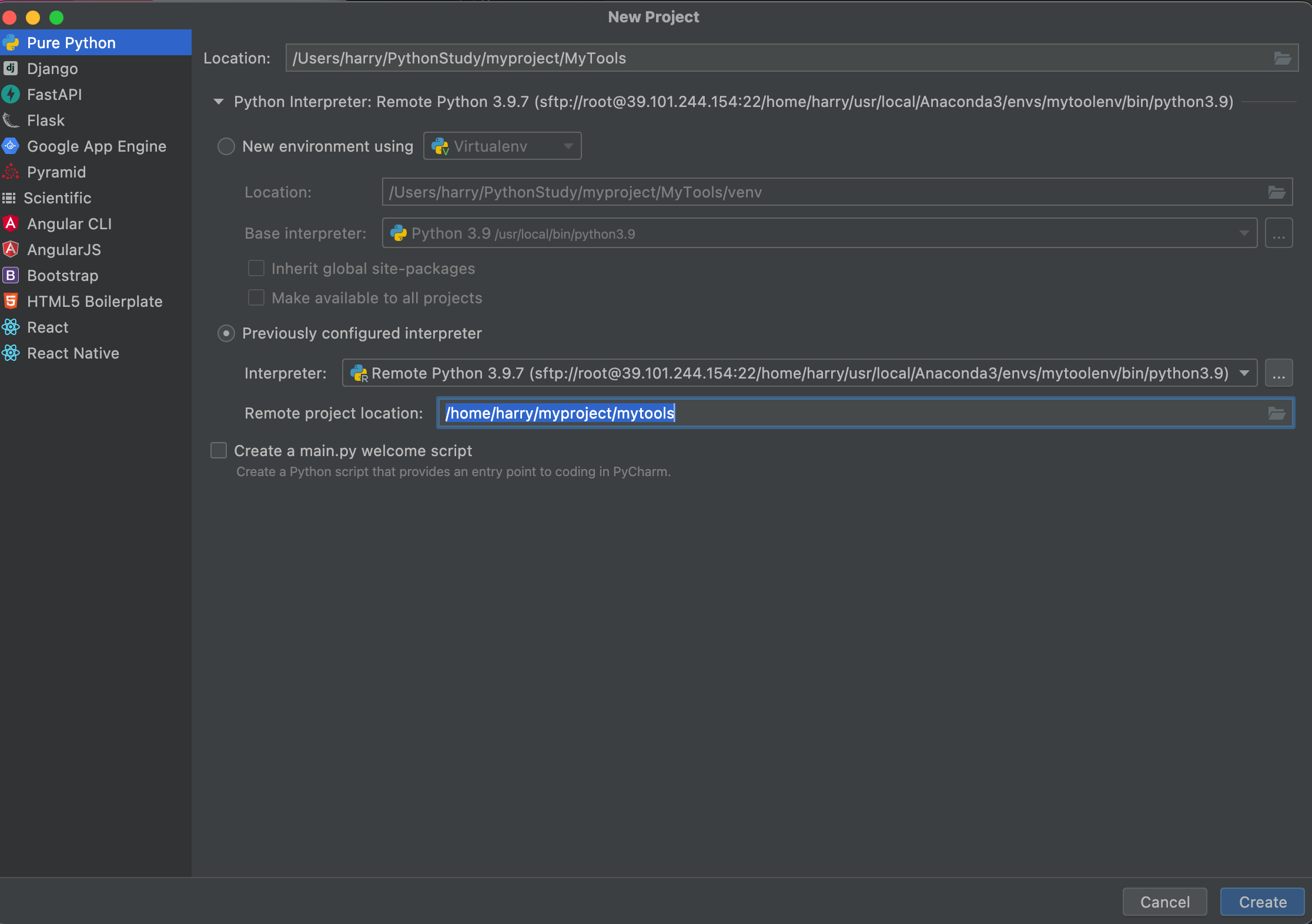
Task: Click the React Native atom icon
Action: (11, 353)
